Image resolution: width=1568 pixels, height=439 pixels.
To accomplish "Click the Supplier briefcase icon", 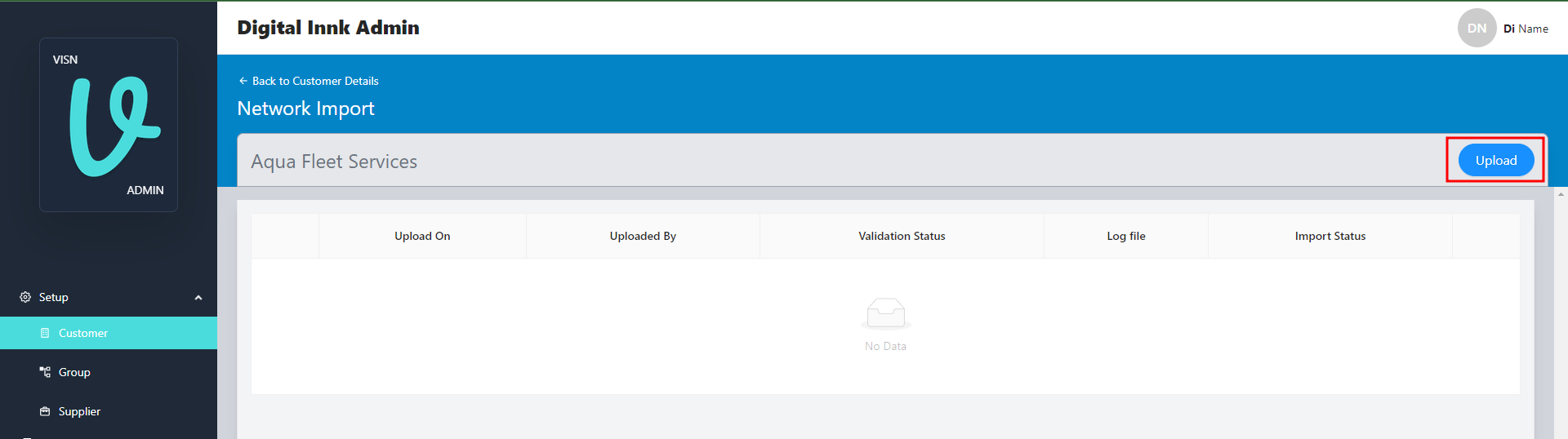I will pyautogui.click(x=45, y=411).
